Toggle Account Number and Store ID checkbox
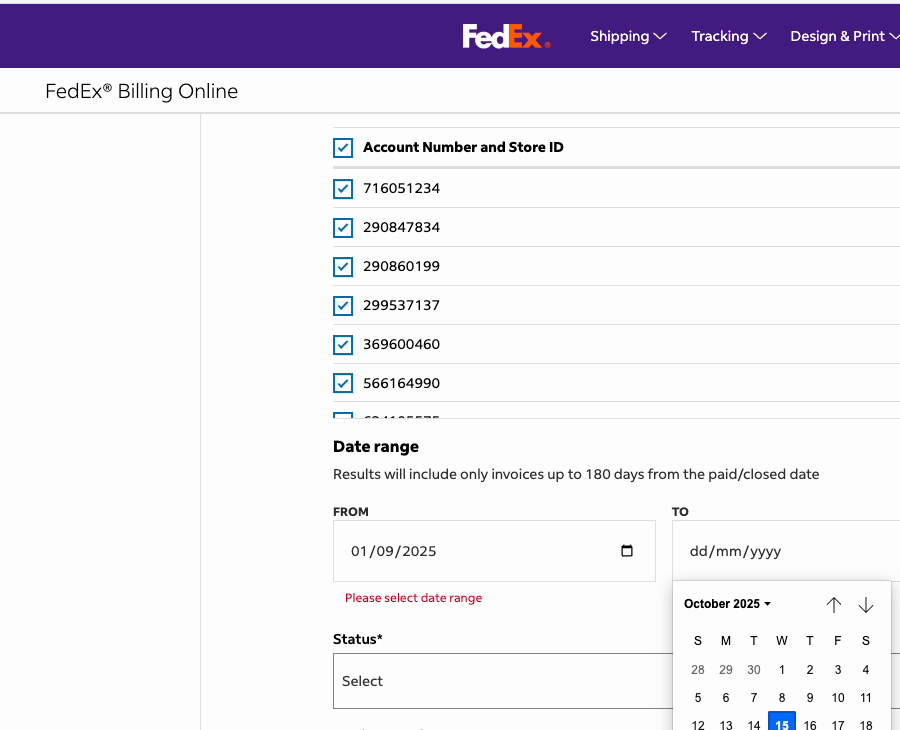The width and height of the screenshot is (900, 730). pos(343,147)
